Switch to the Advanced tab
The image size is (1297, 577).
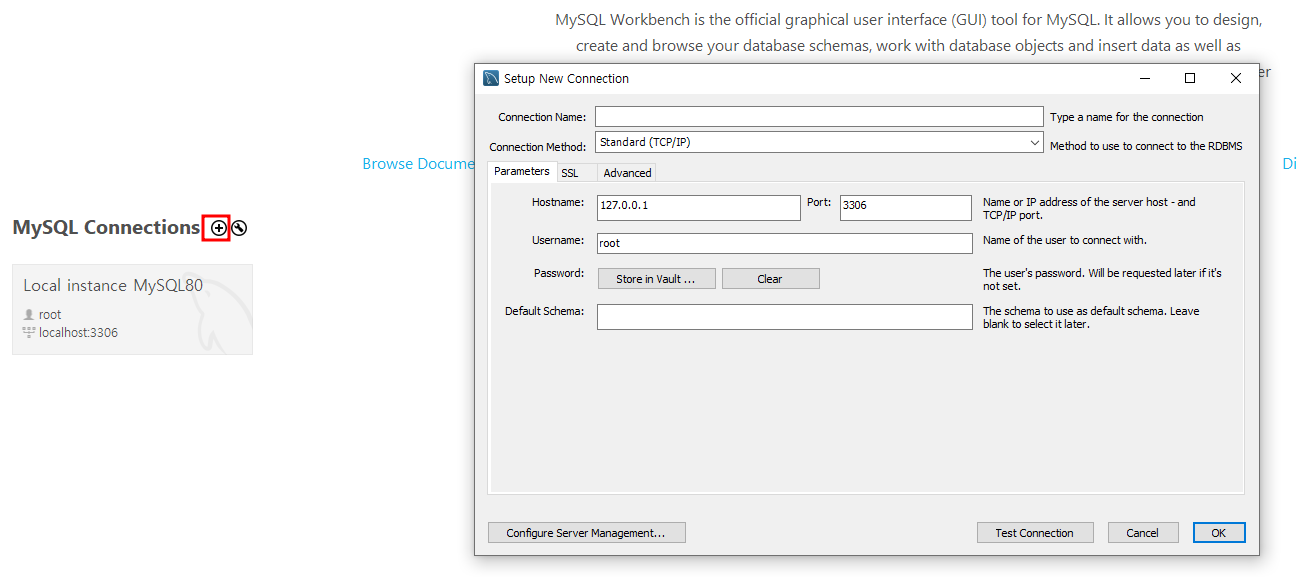(x=627, y=173)
